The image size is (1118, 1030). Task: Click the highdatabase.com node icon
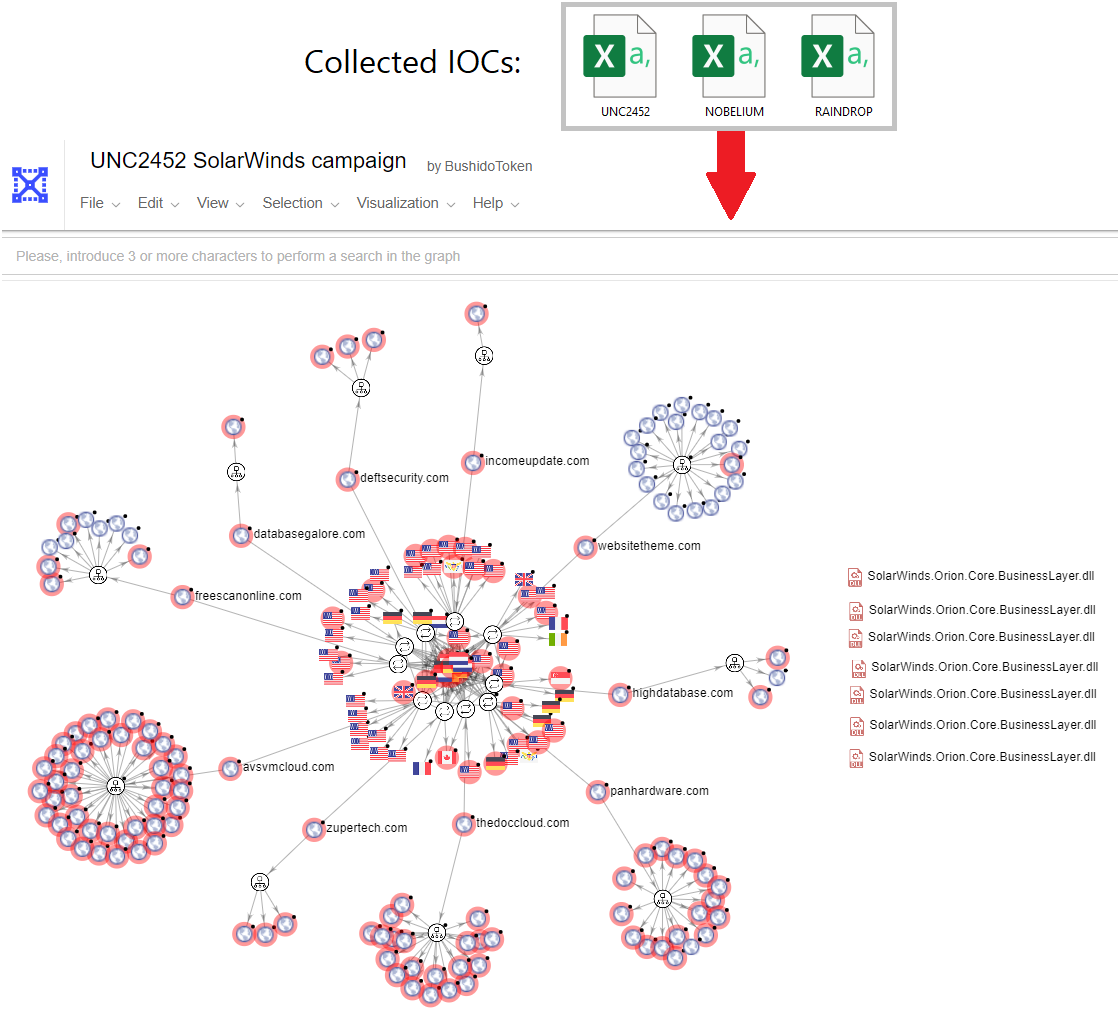point(619,694)
